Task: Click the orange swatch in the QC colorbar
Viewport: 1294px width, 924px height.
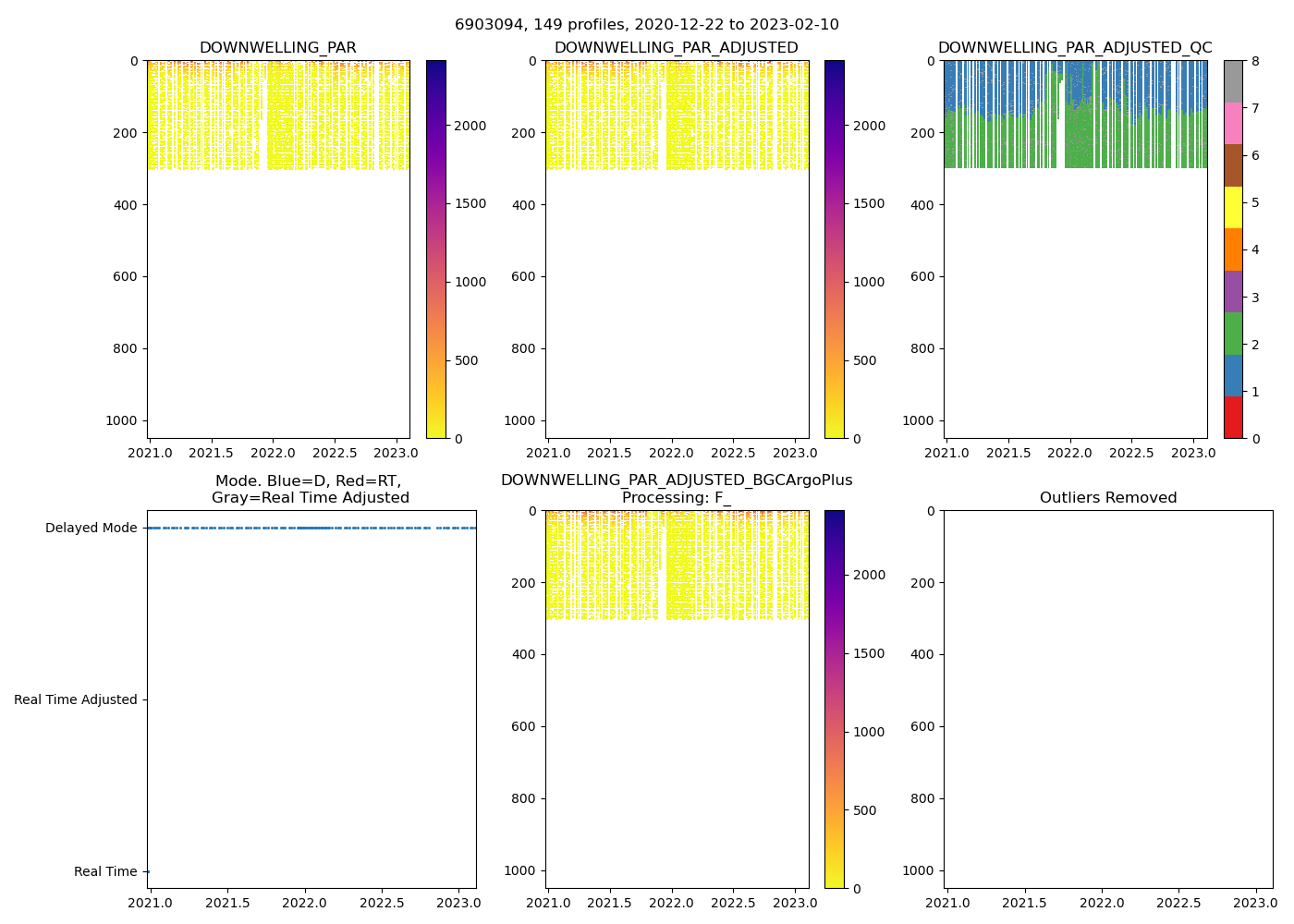Action: pyautogui.click(x=1233, y=249)
